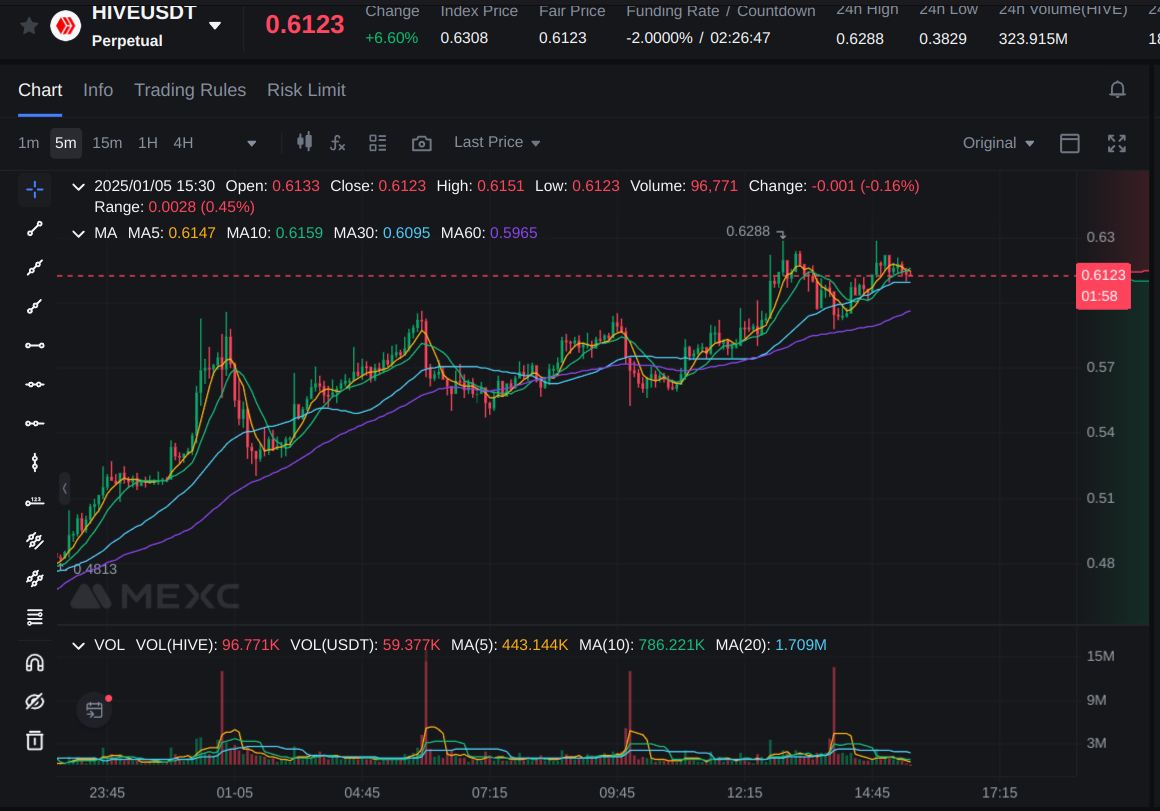Hide all drawings with the eye icon
Screen dimensions: 1160x811
pos(35,701)
